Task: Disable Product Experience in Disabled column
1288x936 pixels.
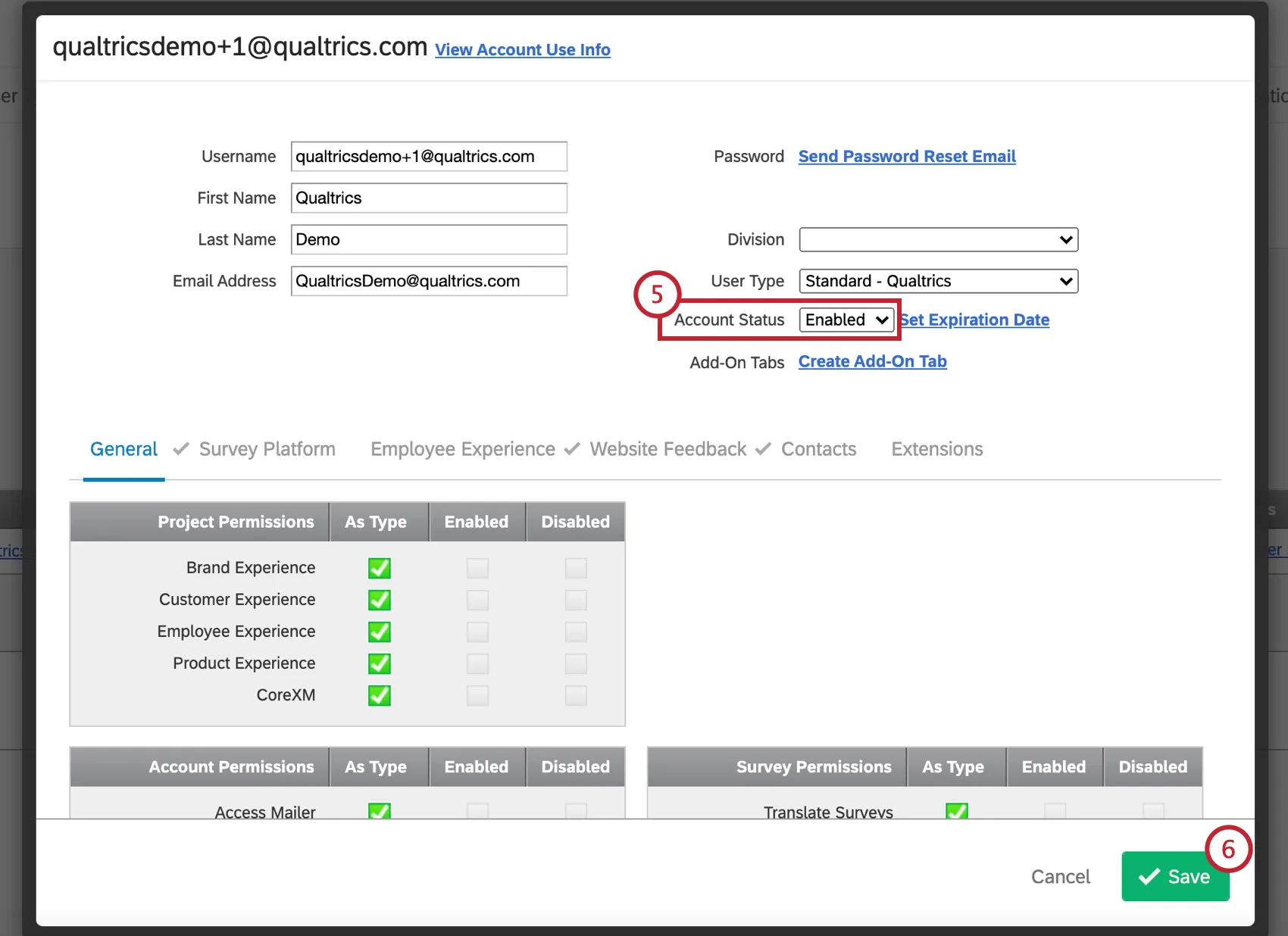Action: (576, 663)
